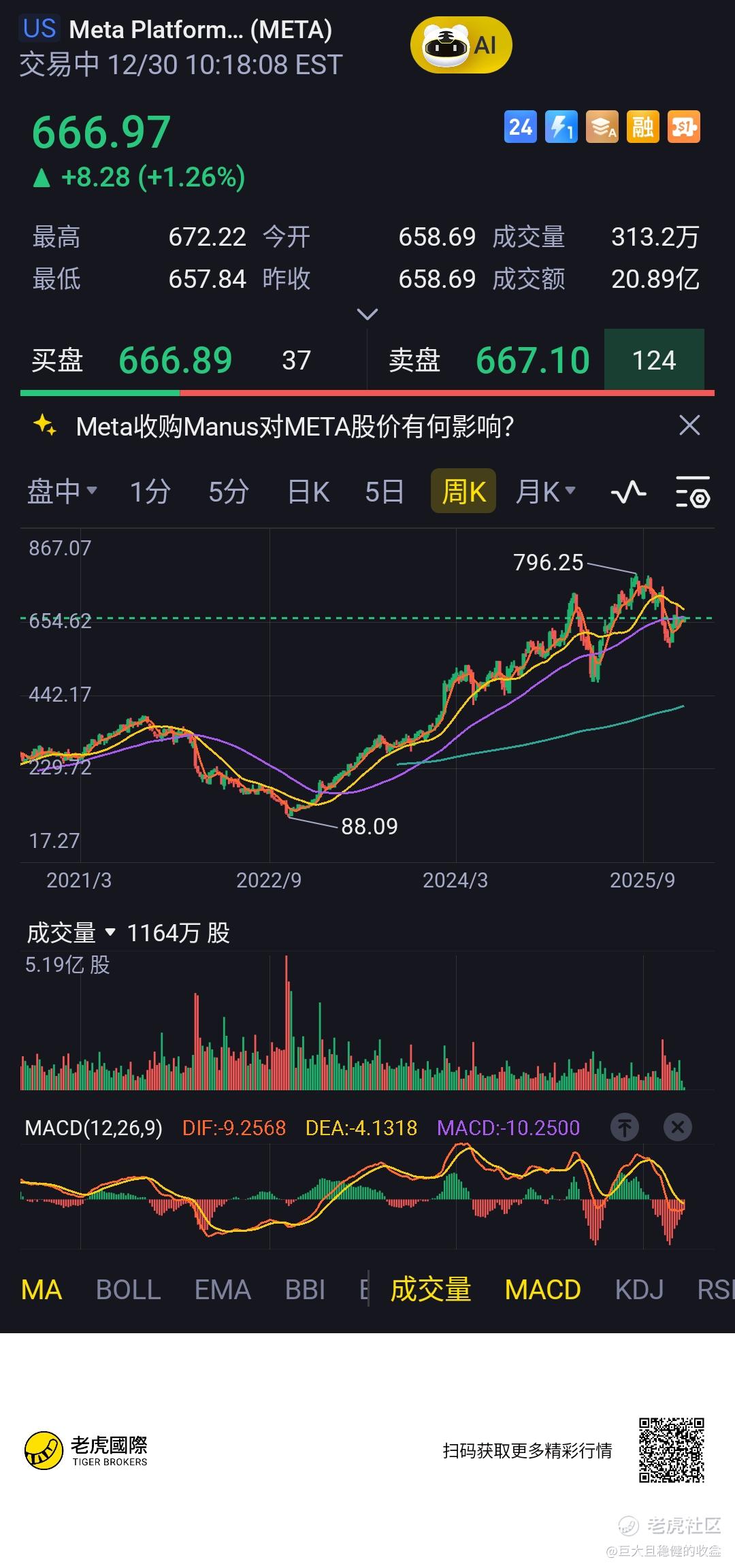Tap the 796.25 high marker on chart
Image resolution: width=735 pixels, height=1568 pixels.
tap(549, 562)
